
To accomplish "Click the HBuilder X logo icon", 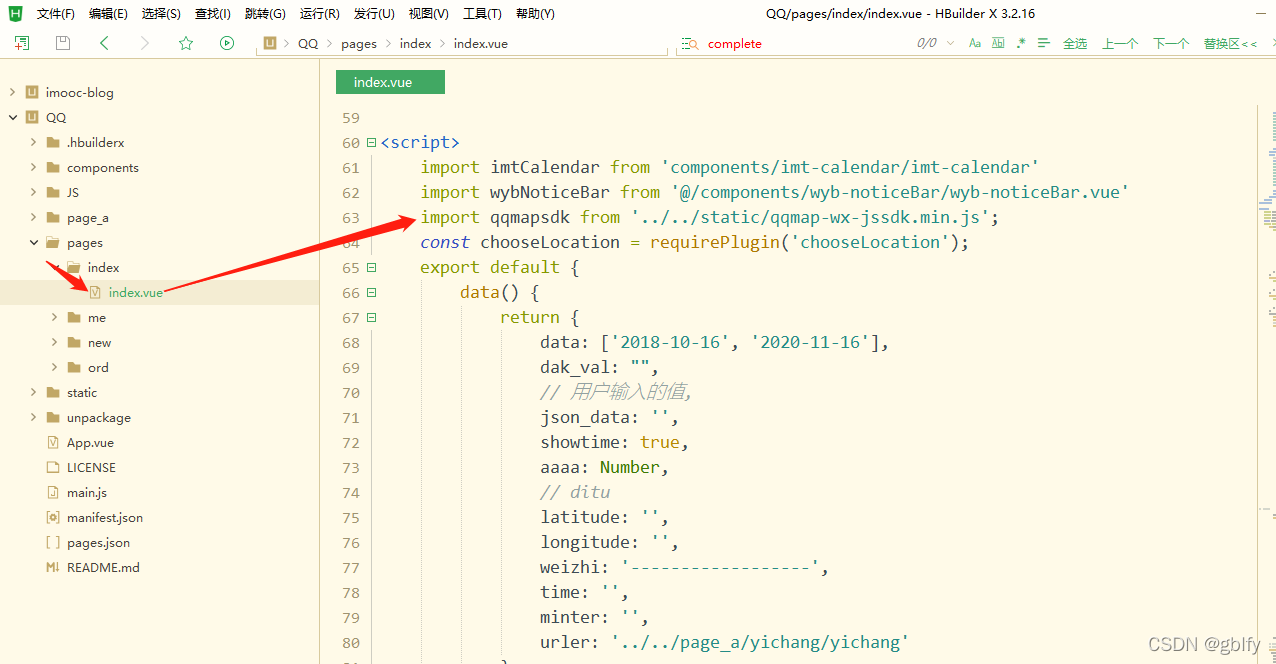I will tap(15, 13).
